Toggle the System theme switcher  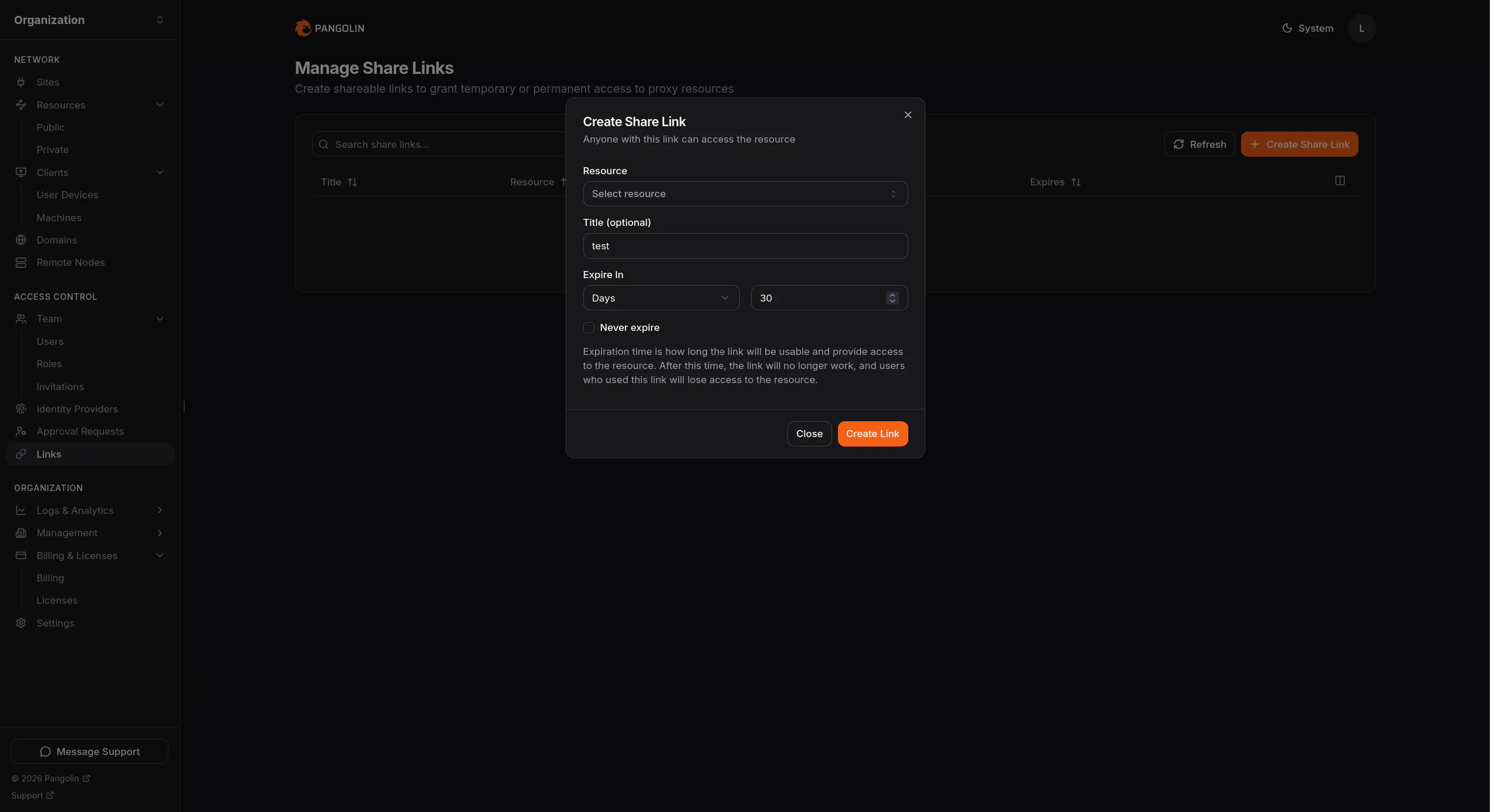click(1307, 28)
